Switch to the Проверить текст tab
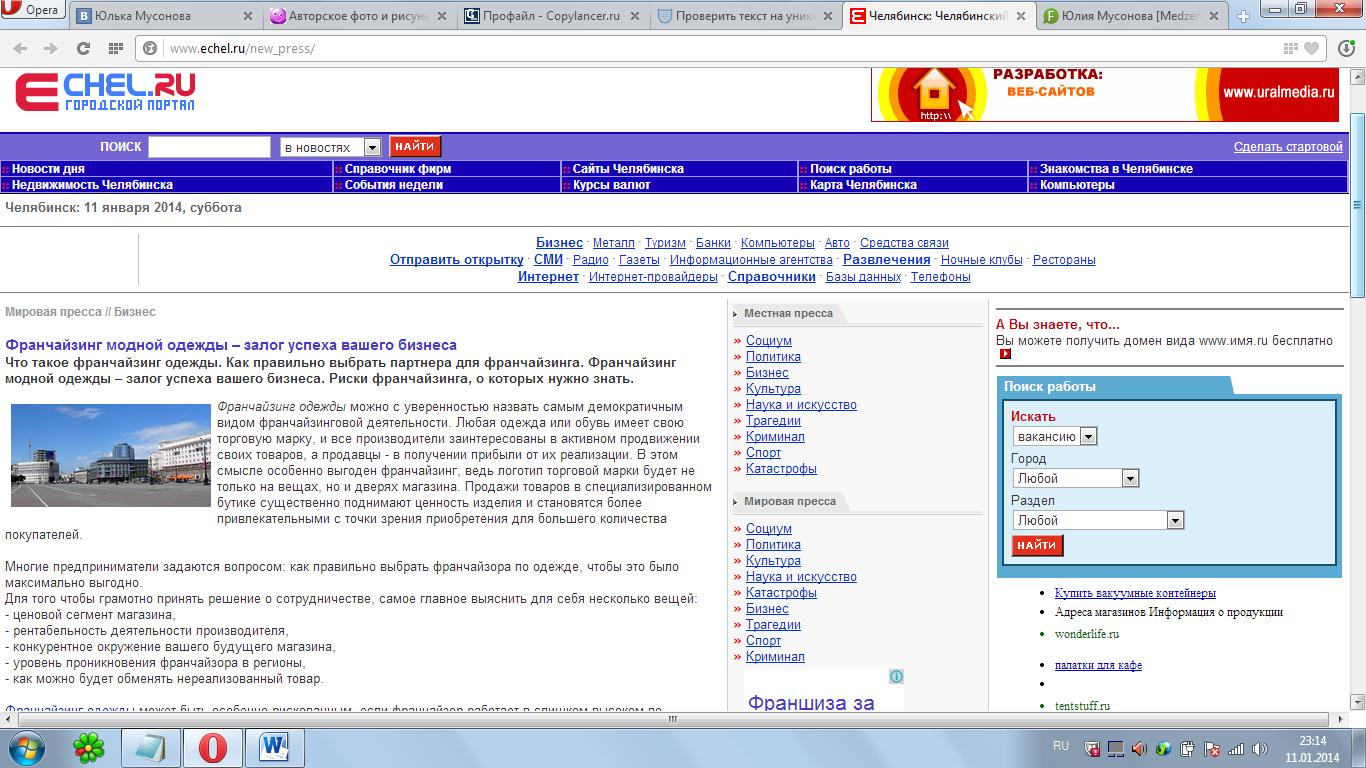Viewport: 1366px width, 768px height. tap(746, 17)
